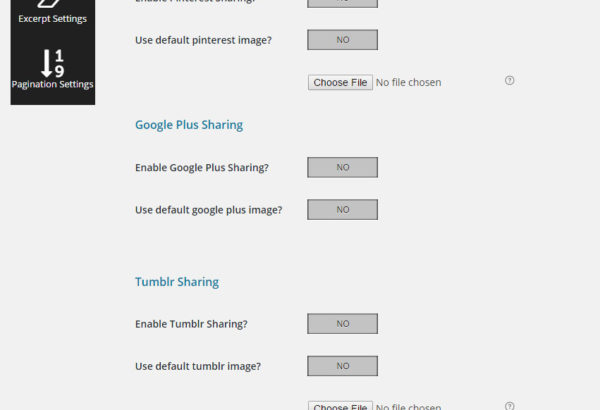Open Pagination Settings via the arrow icon
Screen dimensions: 600x410
tap(52, 63)
